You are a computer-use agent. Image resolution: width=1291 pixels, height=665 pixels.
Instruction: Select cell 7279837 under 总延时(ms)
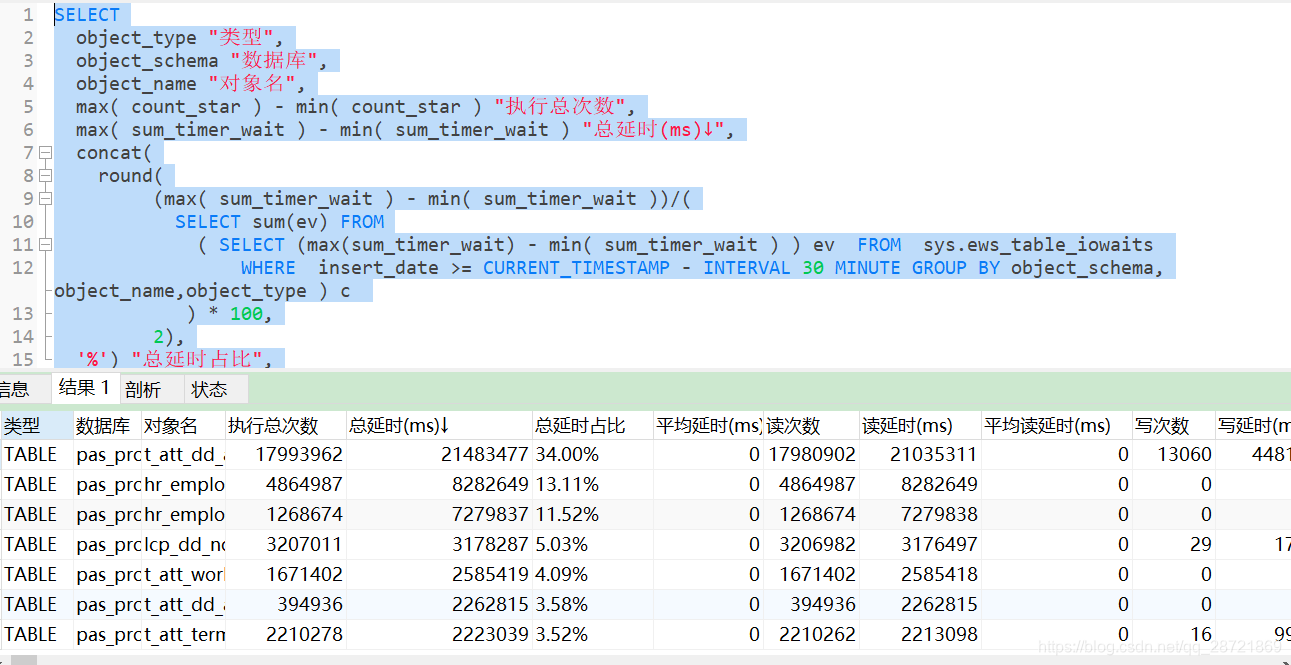439,514
